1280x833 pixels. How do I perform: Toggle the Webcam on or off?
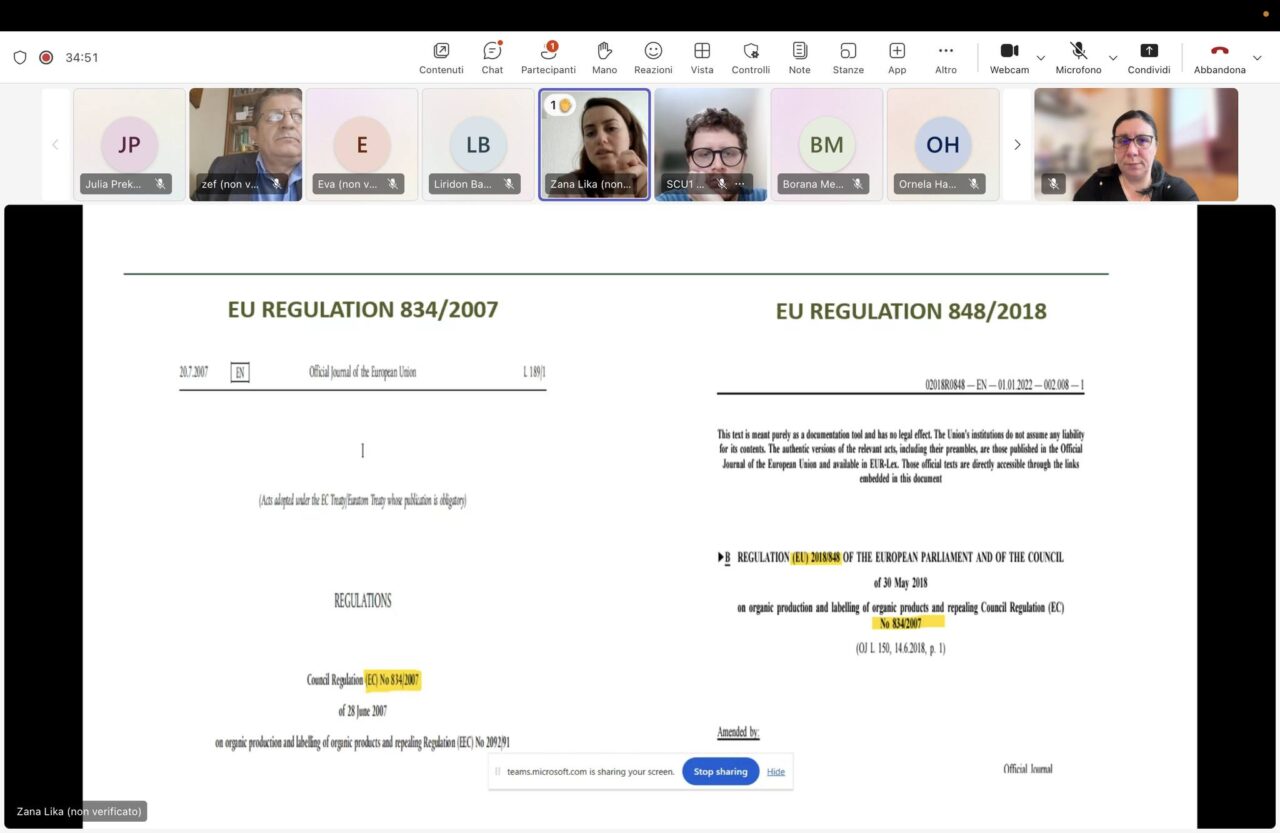pyautogui.click(x=1009, y=57)
